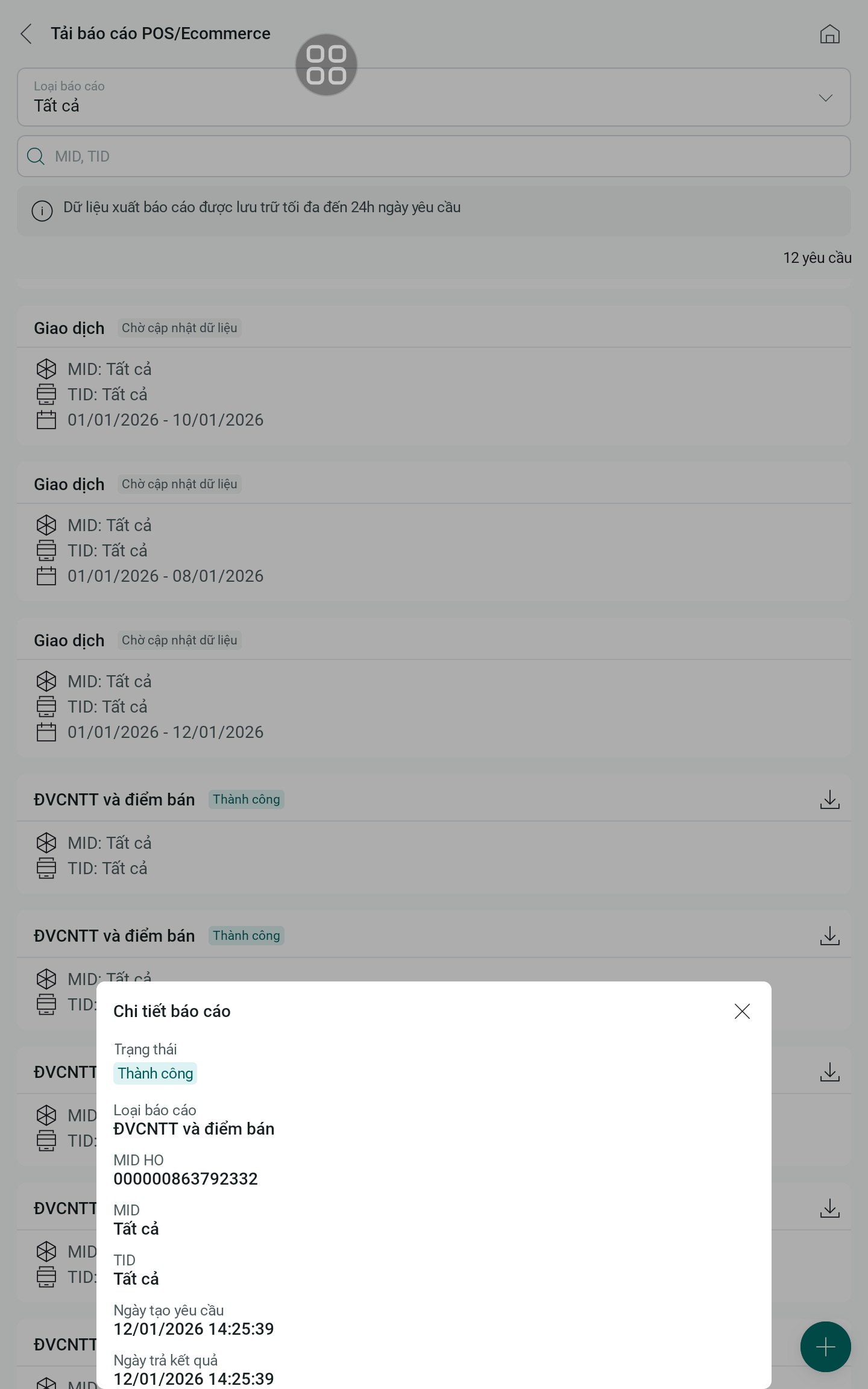The width and height of the screenshot is (868, 1389).
Task: Click the 12 yêu cầu count label
Action: [817, 258]
